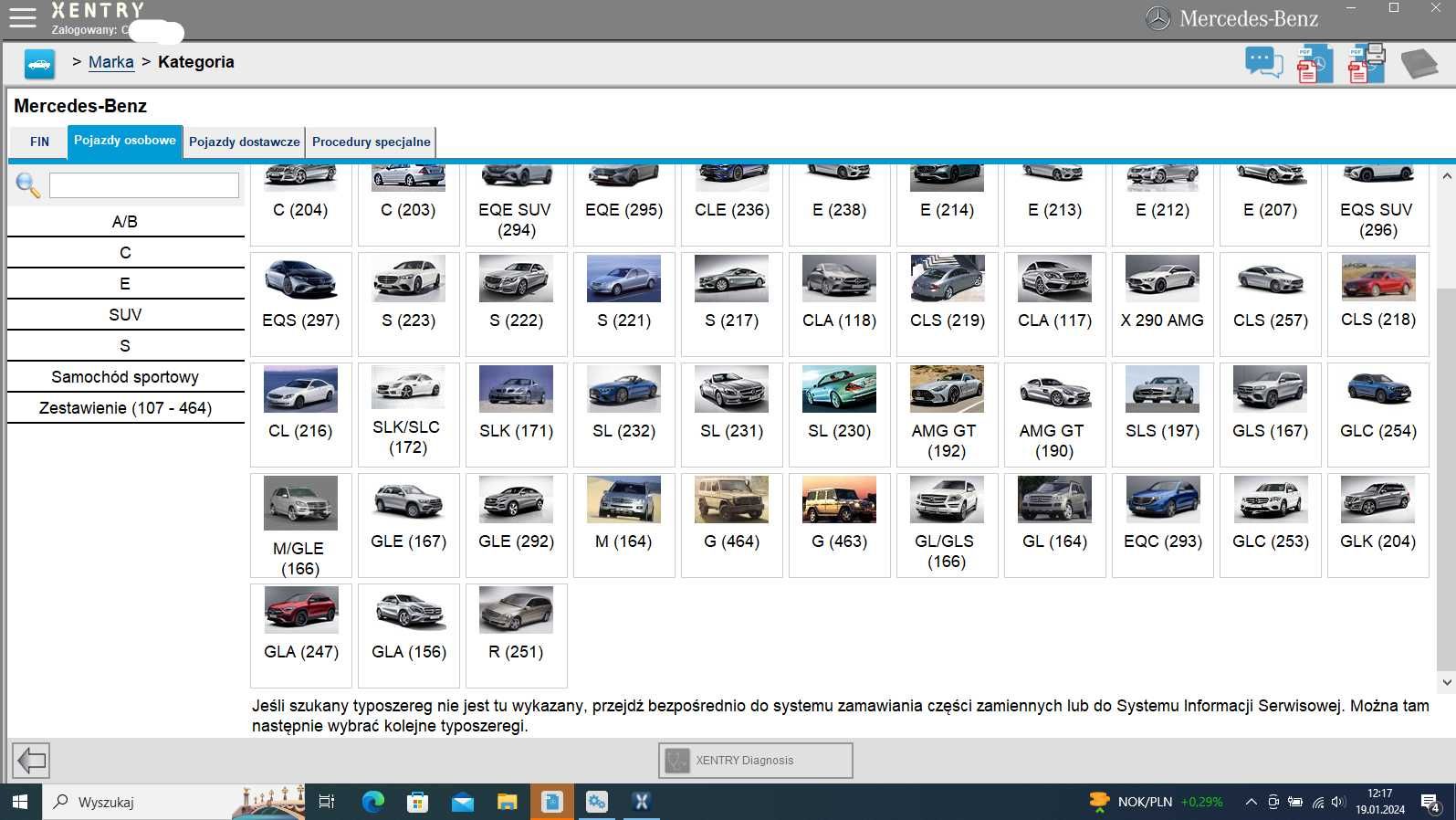Select SLK (171) model
The height and width of the screenshot is (820, 1456).
[517, 415]
